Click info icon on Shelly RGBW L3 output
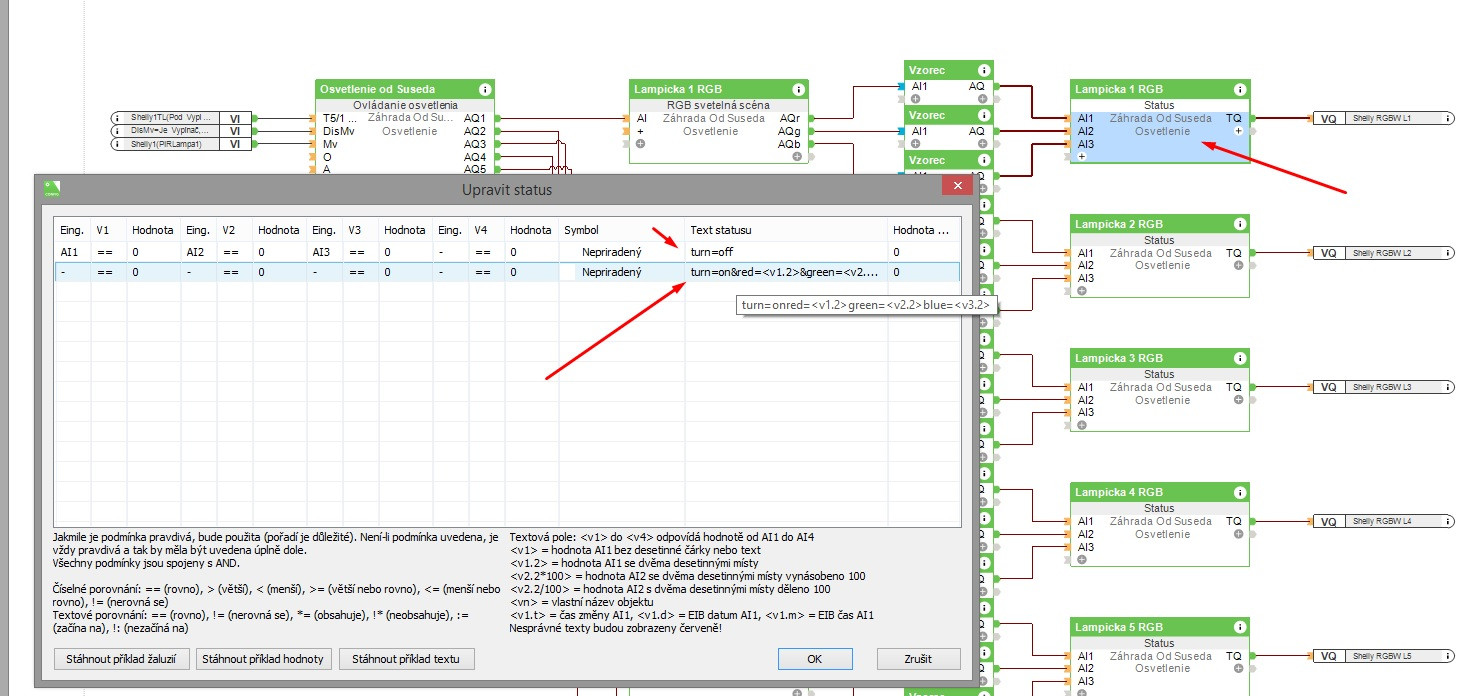The height and width of the screenshot is (696, 1461). [x=1449, y=387]
